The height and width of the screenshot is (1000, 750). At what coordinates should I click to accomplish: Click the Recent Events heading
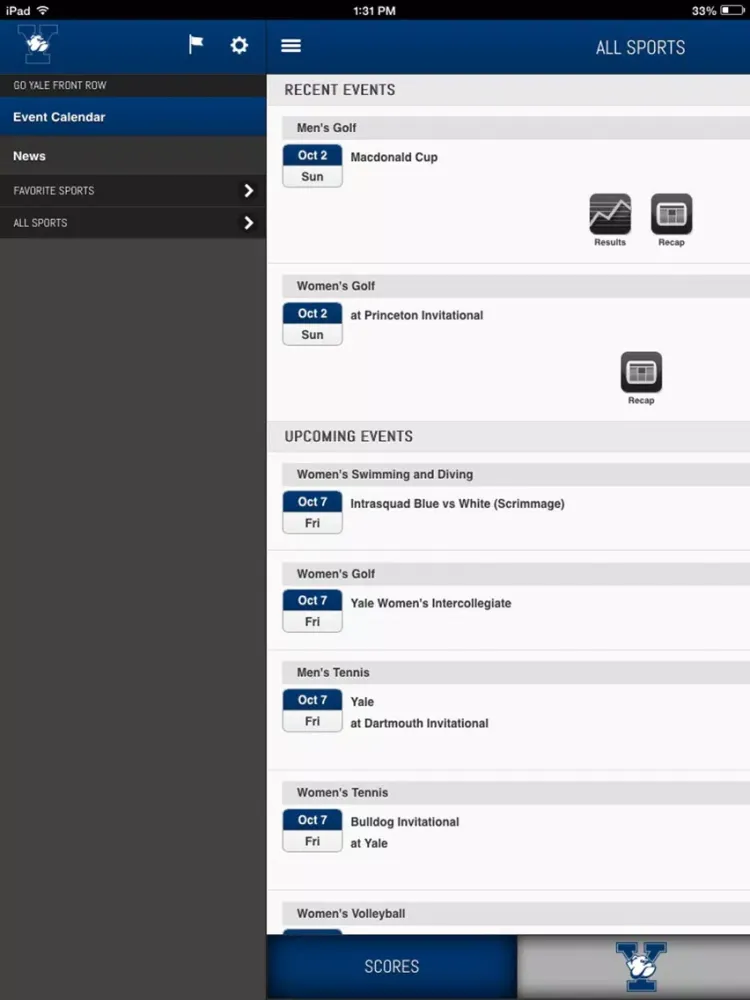(339, 90)
